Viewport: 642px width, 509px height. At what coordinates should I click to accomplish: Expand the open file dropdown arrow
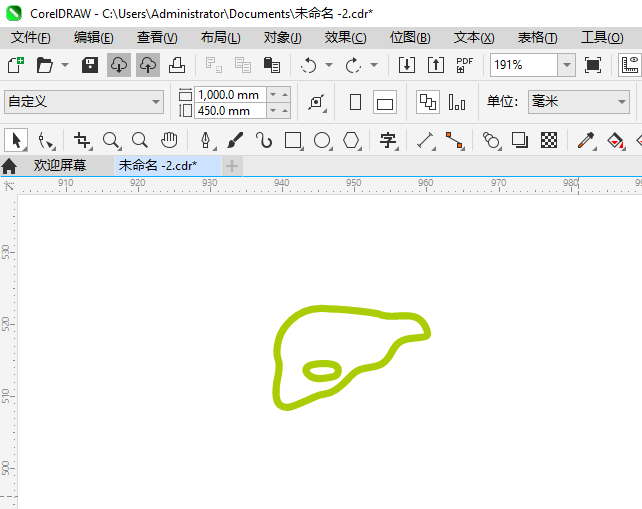65,65
